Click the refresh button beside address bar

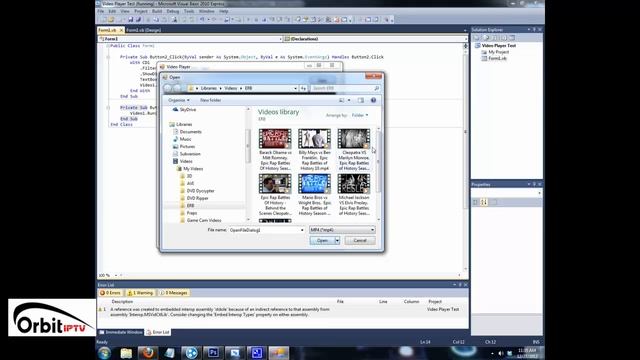pos(303,88)
